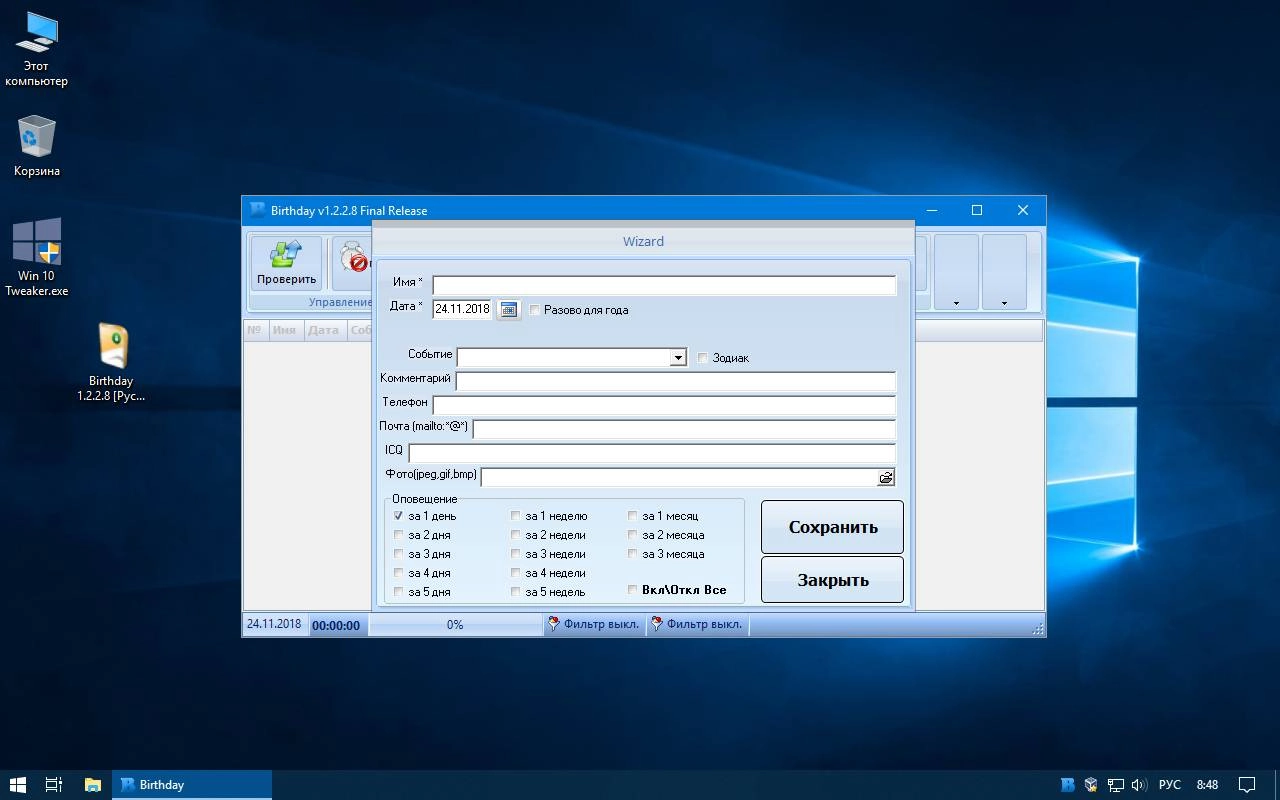Image resolution: width=1280 pixels, height=800 pixels.
Task: Click the 00:00:00 status bar timer
Action: click(336, 625)
